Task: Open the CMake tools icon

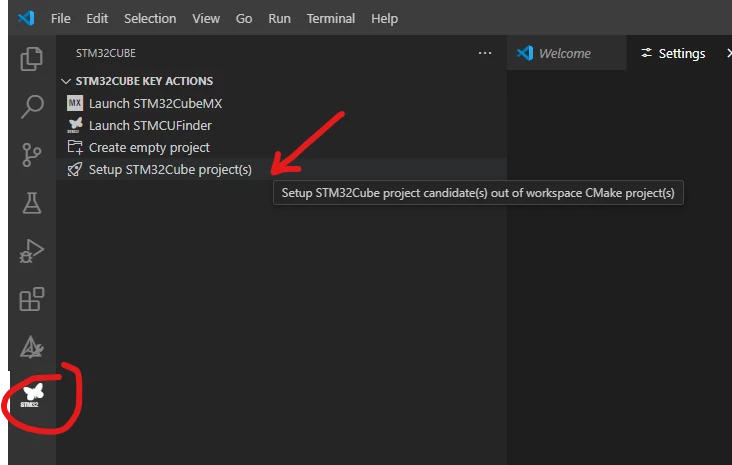Action: (32, 347)
